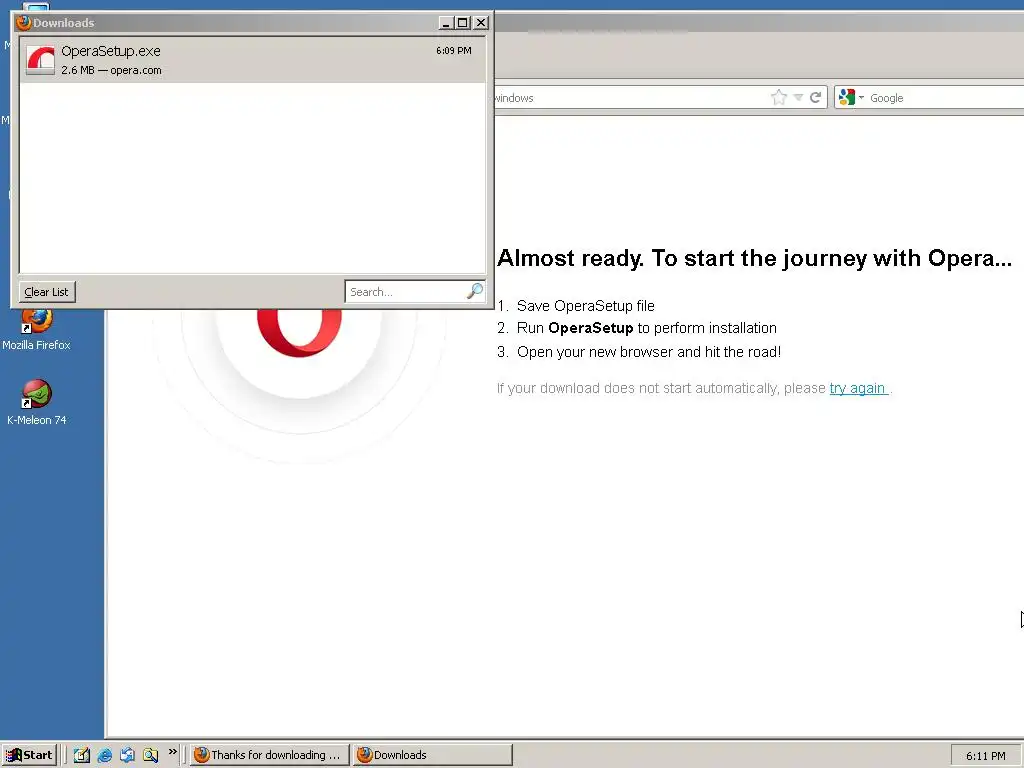Reload the page in Firefox
The width and height of the screenshot is (1024, 768).
tap(815, 98)
